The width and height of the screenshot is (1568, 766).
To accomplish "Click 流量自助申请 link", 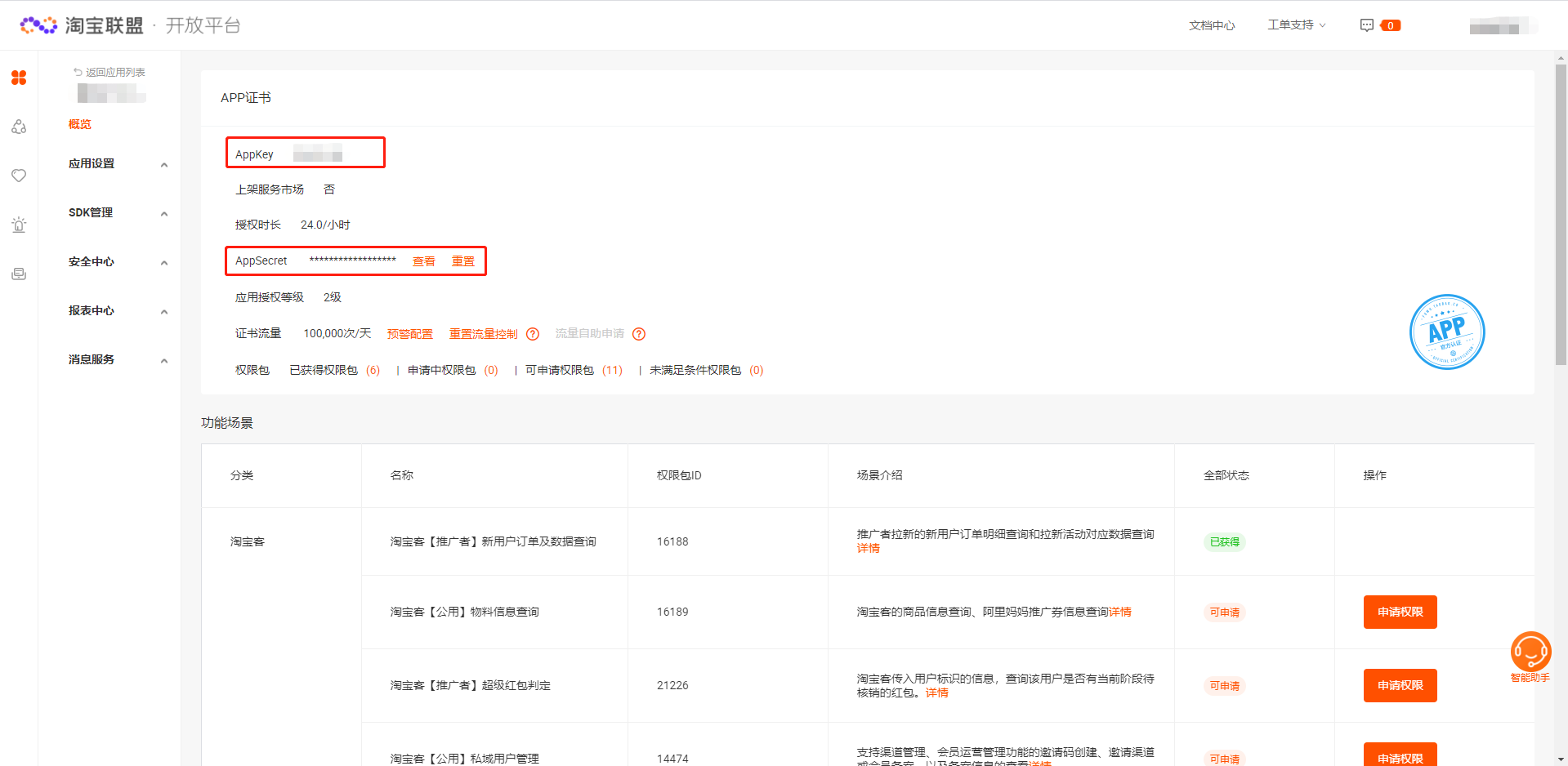I will tap(590, 333).
